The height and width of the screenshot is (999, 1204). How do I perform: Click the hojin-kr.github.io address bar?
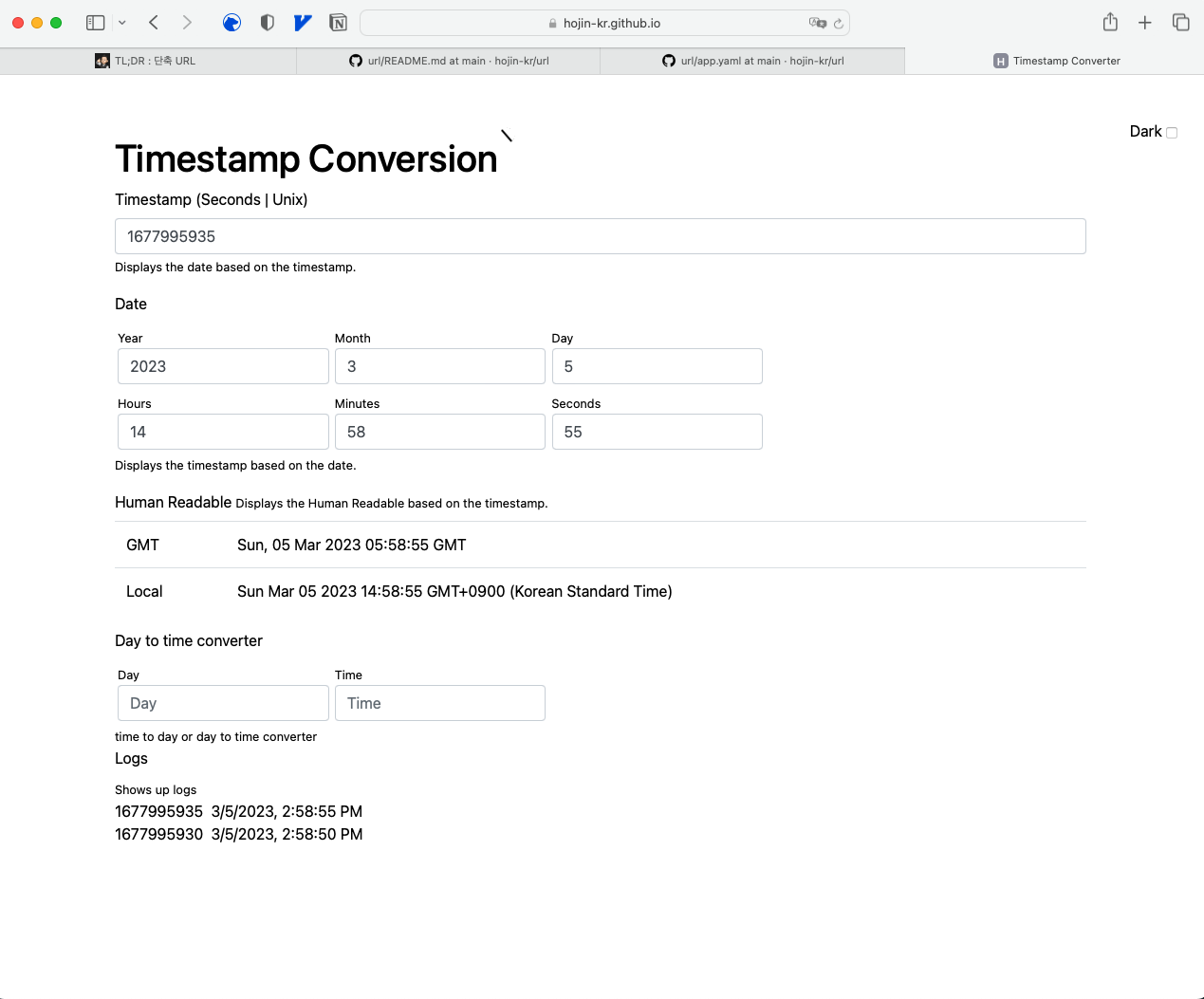(604, 23)
